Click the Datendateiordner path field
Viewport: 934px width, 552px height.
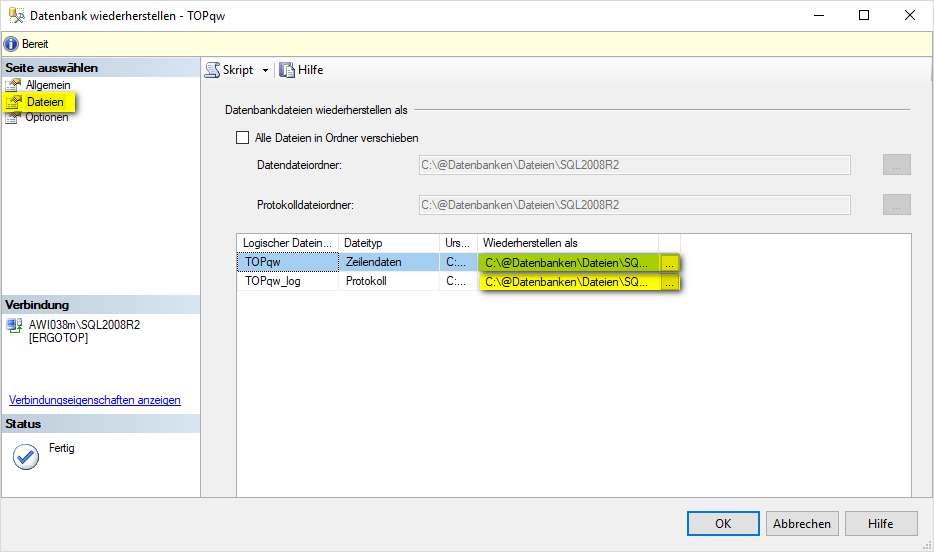point(633,165)
